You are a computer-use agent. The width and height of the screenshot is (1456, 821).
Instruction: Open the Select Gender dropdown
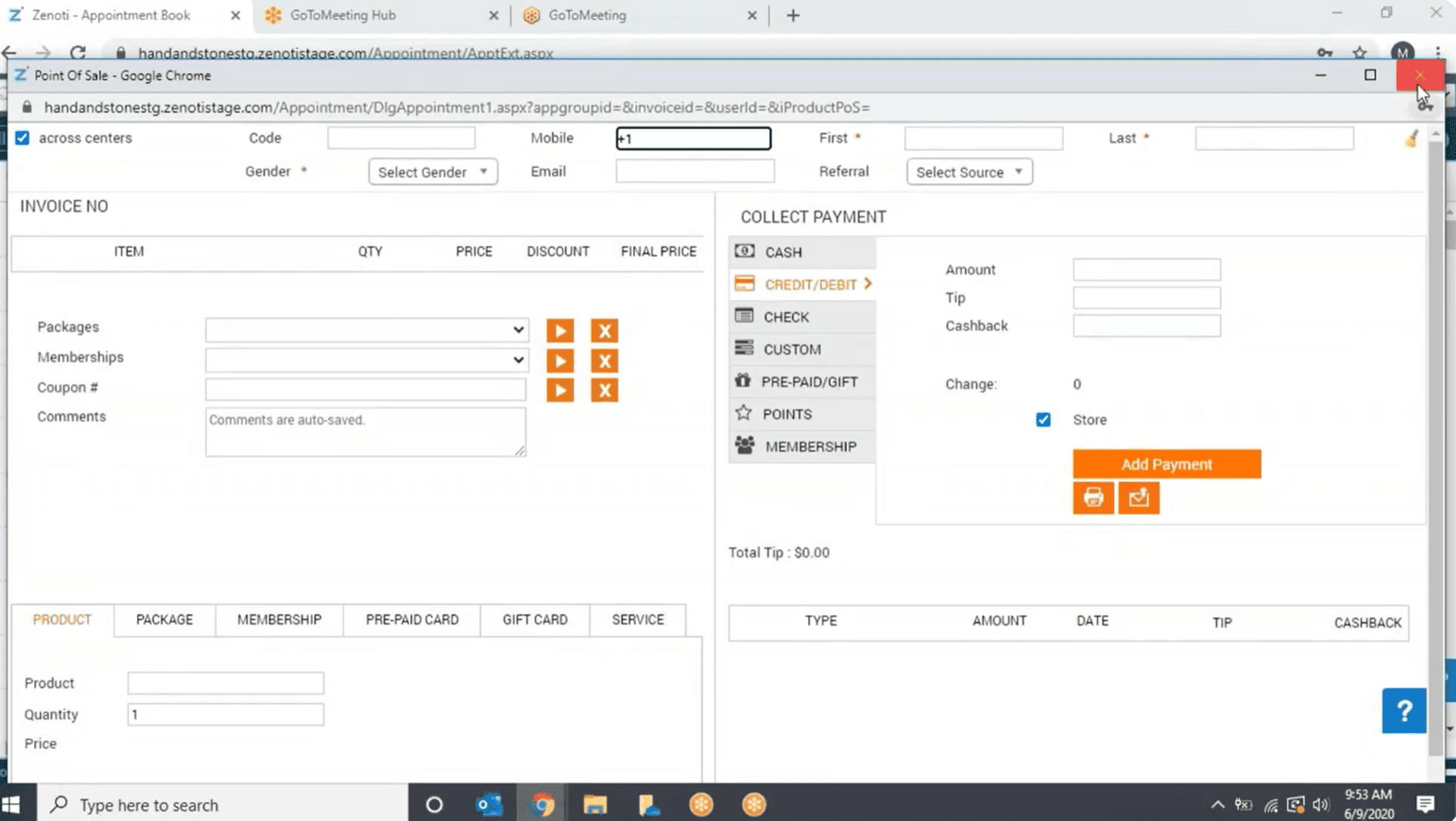coord(432,172)
